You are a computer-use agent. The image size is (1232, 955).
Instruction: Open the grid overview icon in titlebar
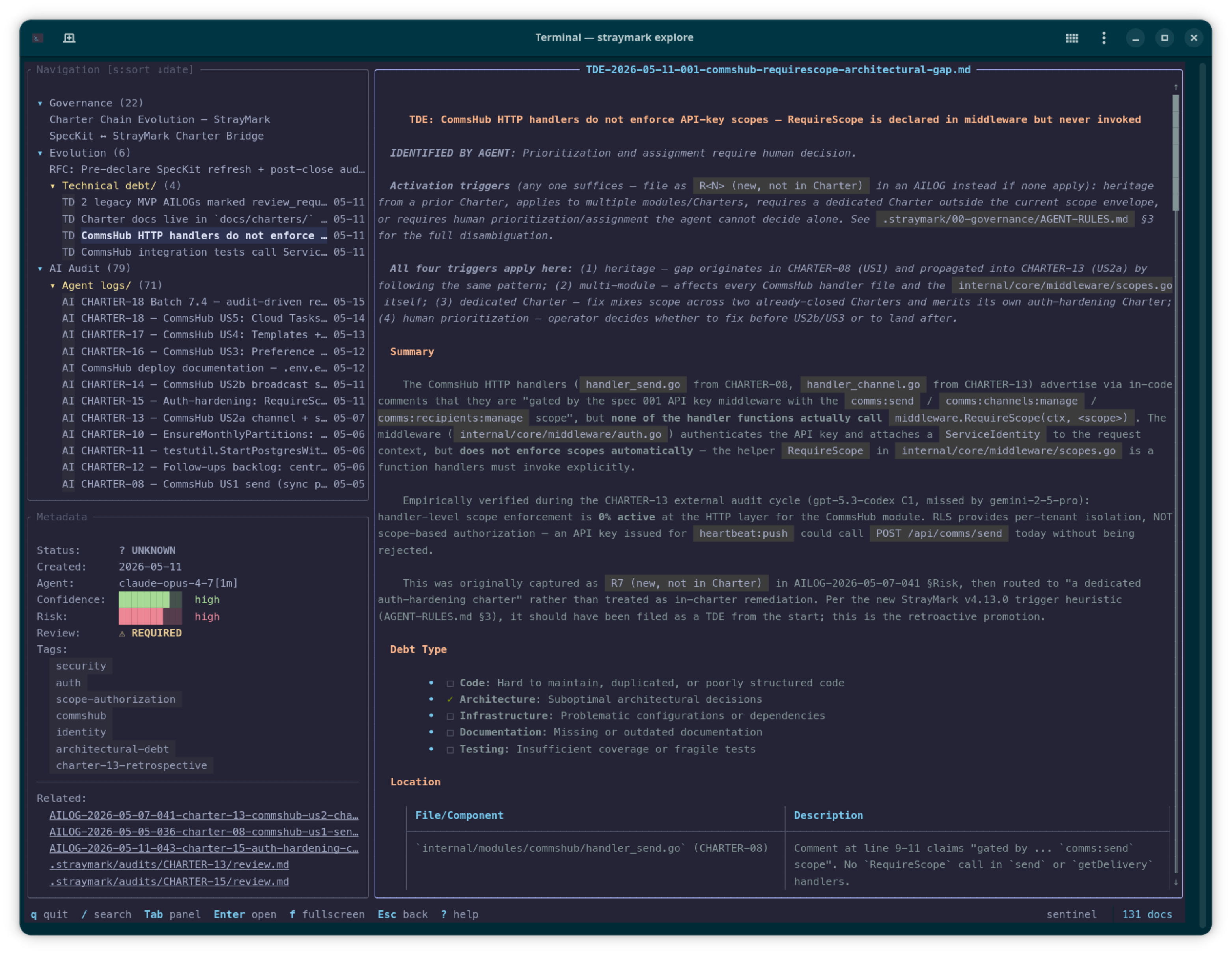click(x=1072, y=38)
